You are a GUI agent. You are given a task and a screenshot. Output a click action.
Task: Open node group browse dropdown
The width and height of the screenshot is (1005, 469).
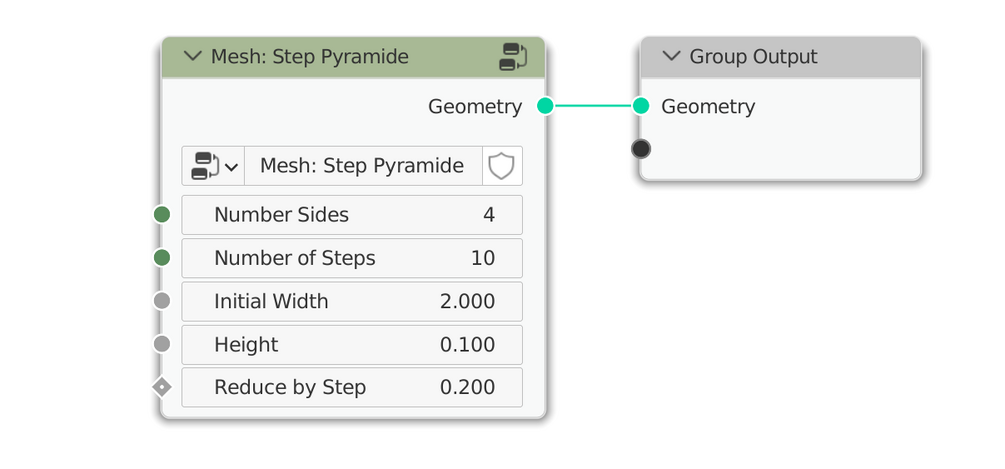click(x=214, y=166)
